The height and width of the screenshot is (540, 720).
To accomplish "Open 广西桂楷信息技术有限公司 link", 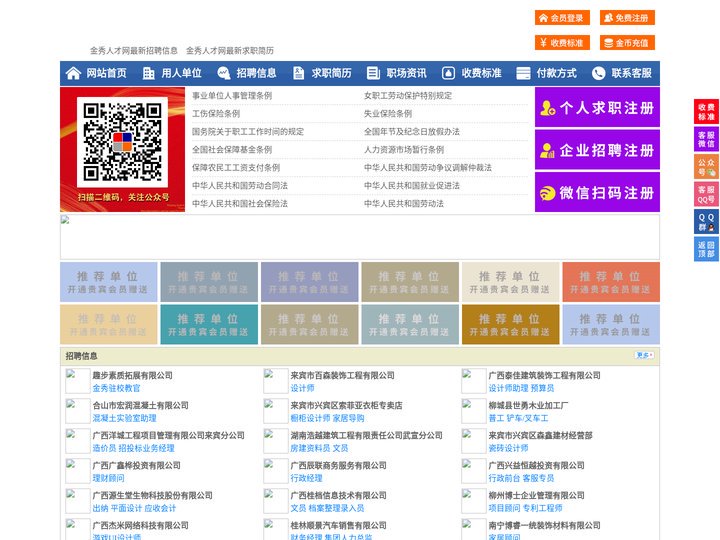I will 338,495.
